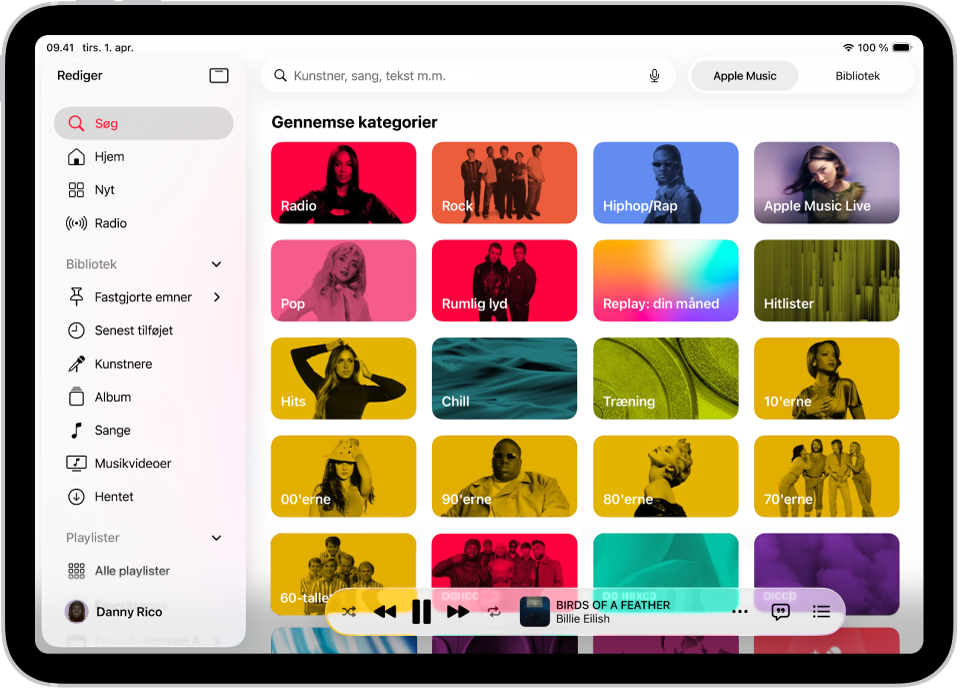Click search field Kunstner, sang, tekst
The width and height of the screenshot is (963, 689).
tap(467, 76)
